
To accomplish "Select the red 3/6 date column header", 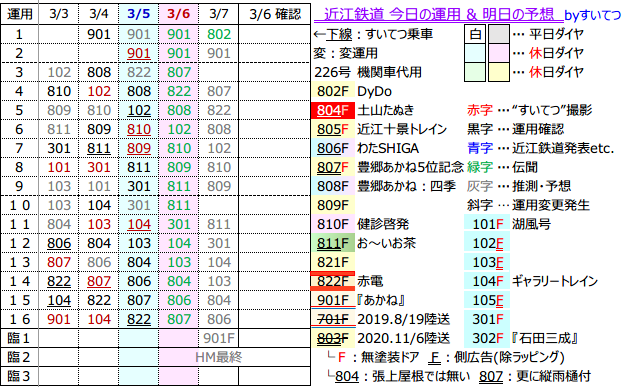I will 178,14.
